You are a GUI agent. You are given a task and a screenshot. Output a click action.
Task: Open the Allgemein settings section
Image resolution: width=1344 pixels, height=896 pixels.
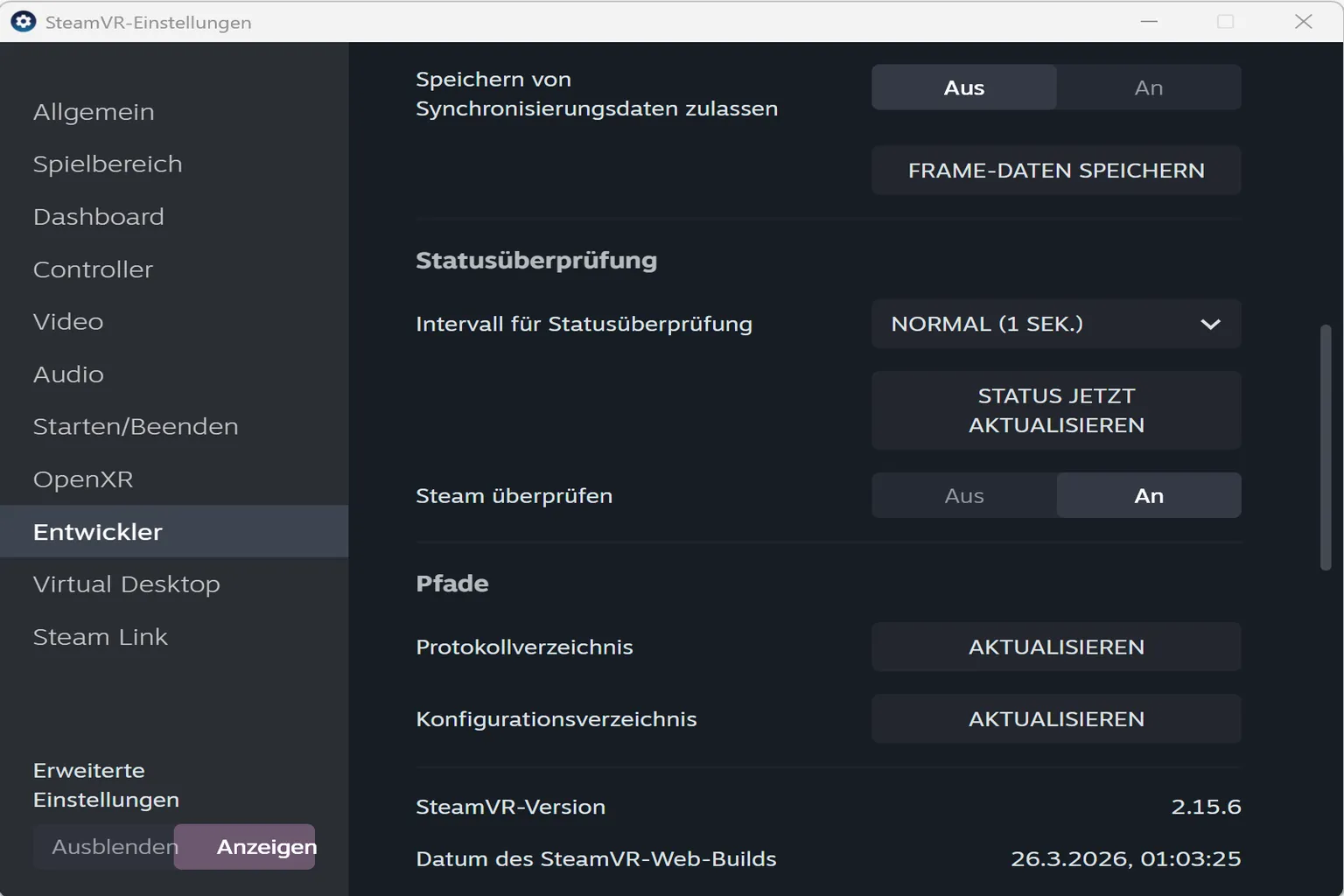[174, 112]
